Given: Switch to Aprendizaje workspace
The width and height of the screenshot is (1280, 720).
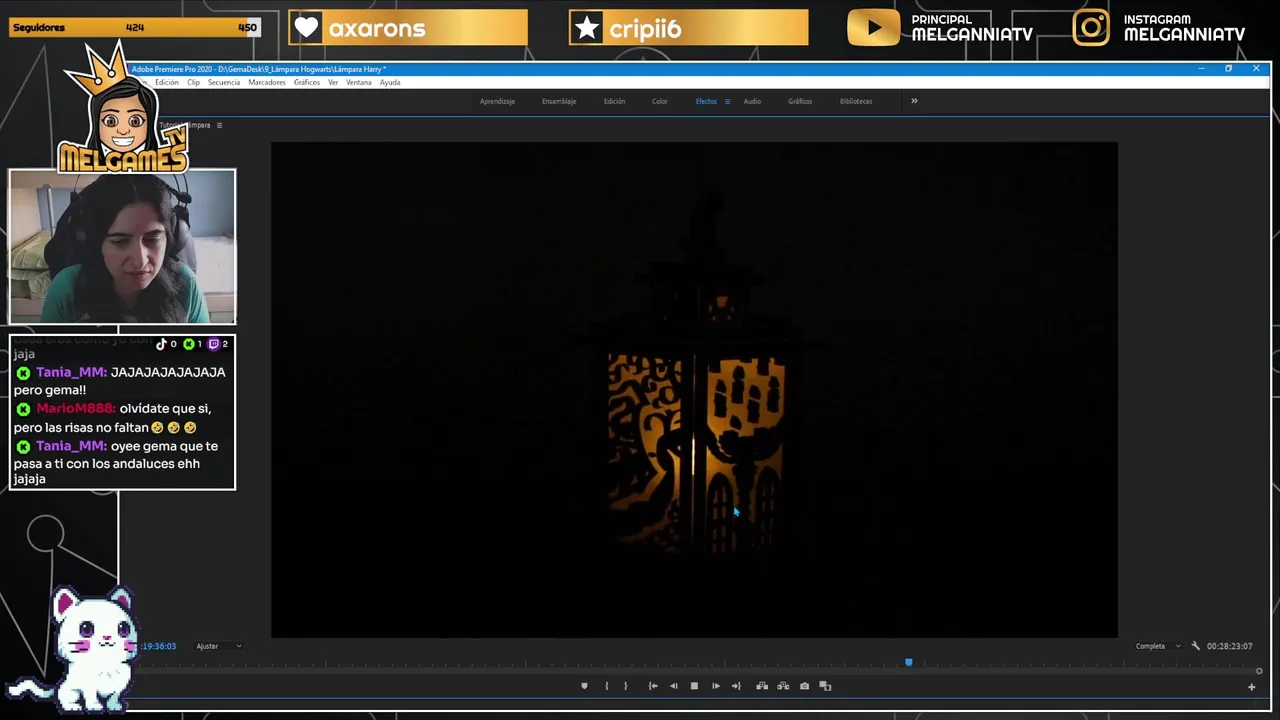Looking at the screenshot, I should [497, 101].
